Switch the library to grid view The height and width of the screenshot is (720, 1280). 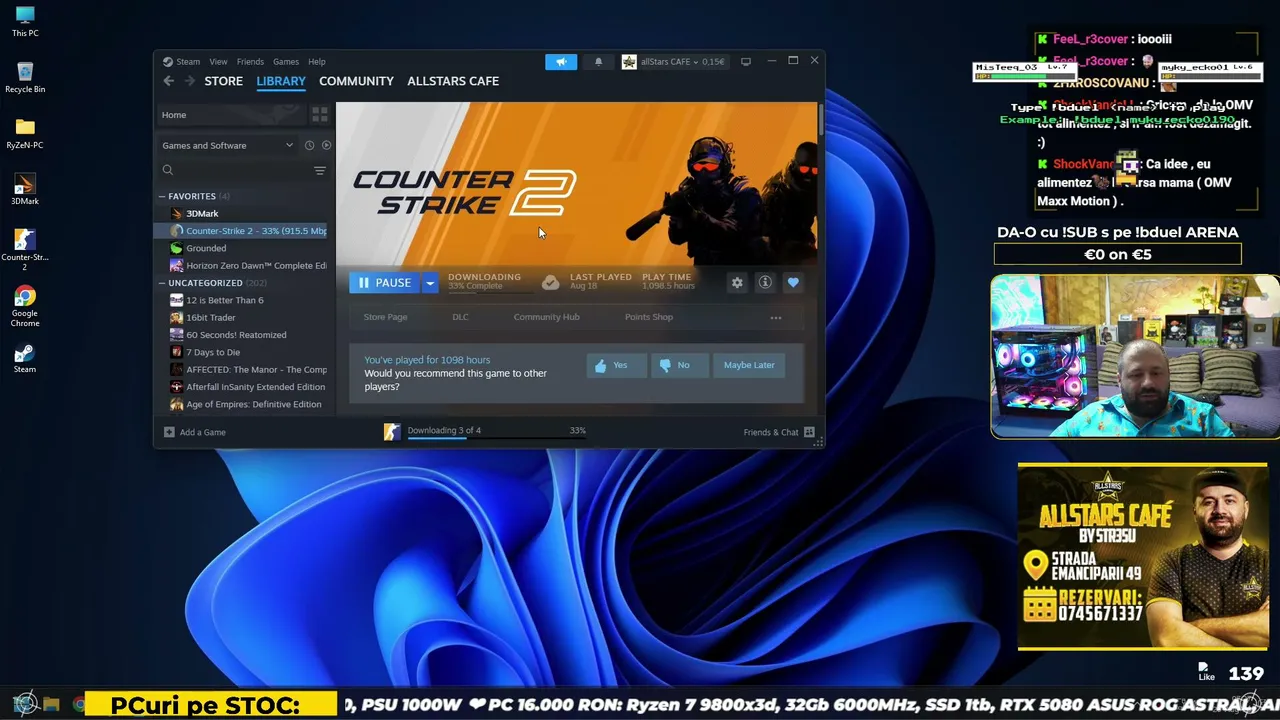(x=320, y=115)
